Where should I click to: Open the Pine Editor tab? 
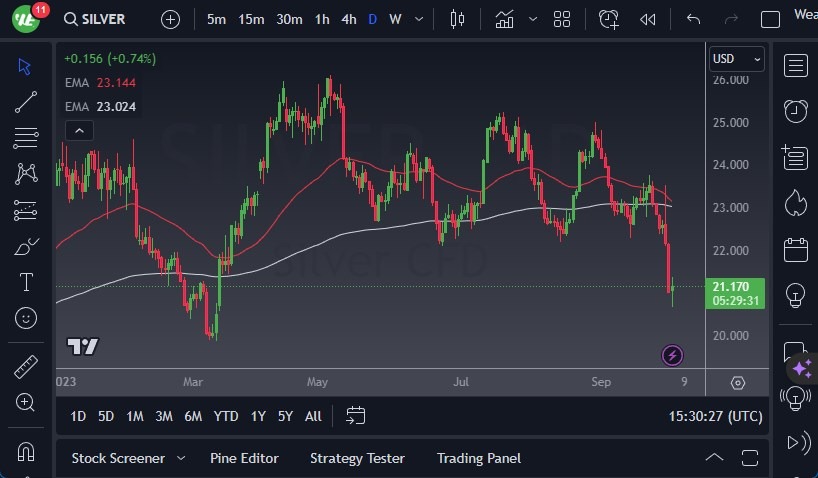pyautogui.click(x=244, y=458)
